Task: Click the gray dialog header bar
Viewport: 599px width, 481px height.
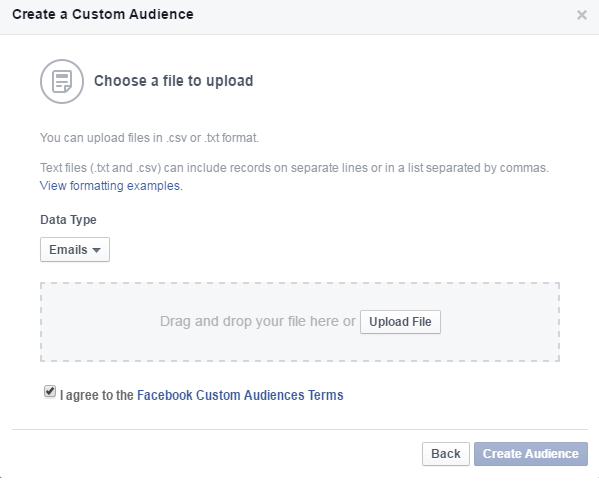Action: [300, 17]
